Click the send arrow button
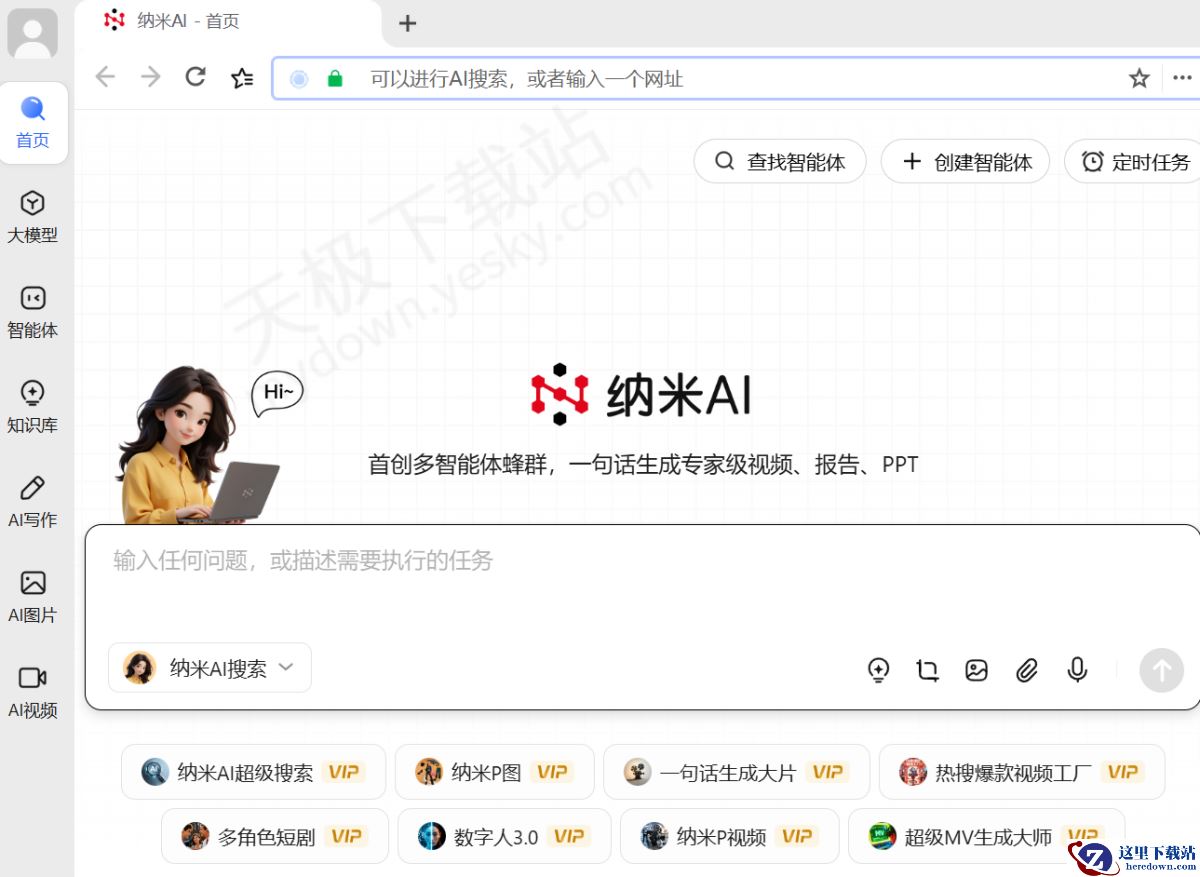 [1162, 670]
